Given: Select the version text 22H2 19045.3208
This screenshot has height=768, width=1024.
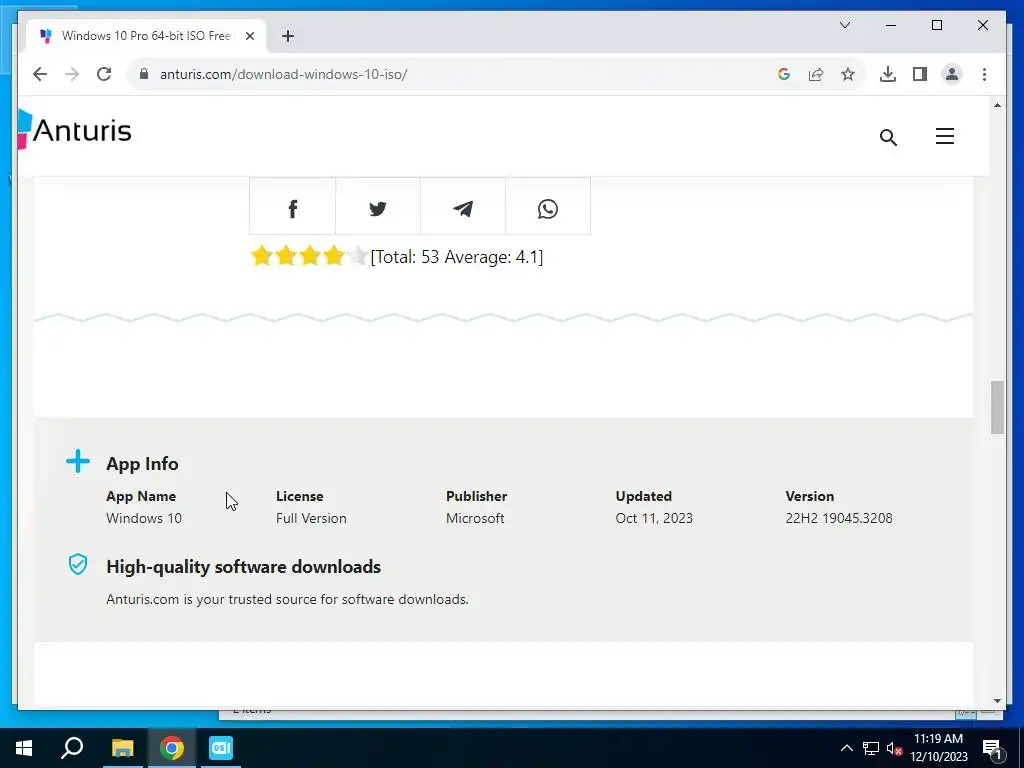Looking at the screenshot, I should click(839, 519).
